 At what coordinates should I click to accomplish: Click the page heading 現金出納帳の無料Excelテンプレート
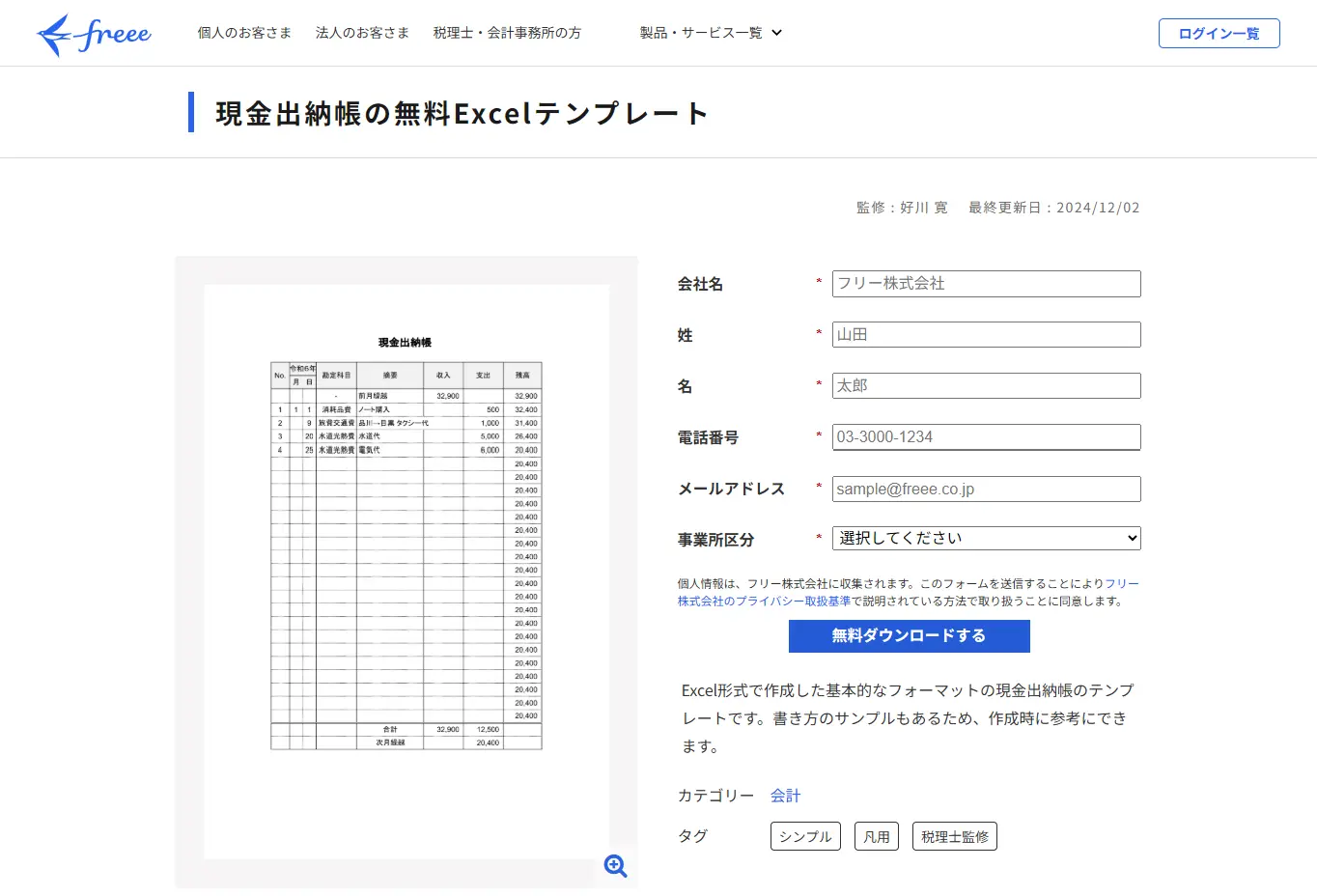[x=462, y=113]
